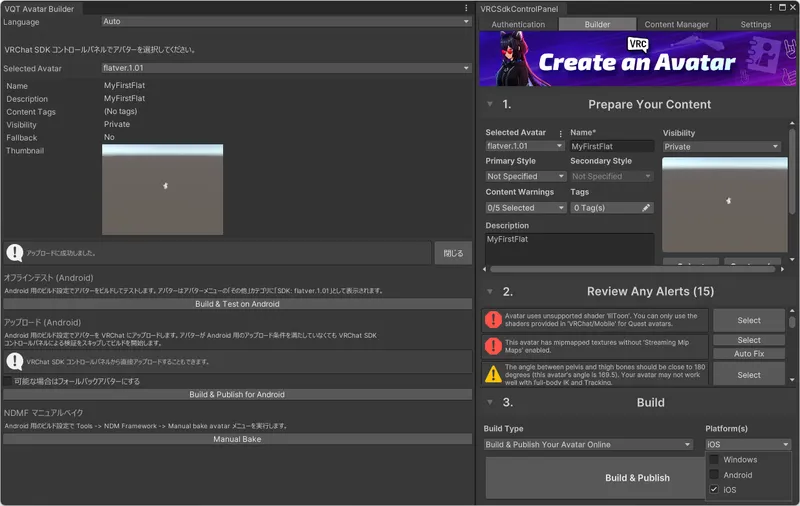Click Select button for mipmapped textures alert

[x=748, y=340]
